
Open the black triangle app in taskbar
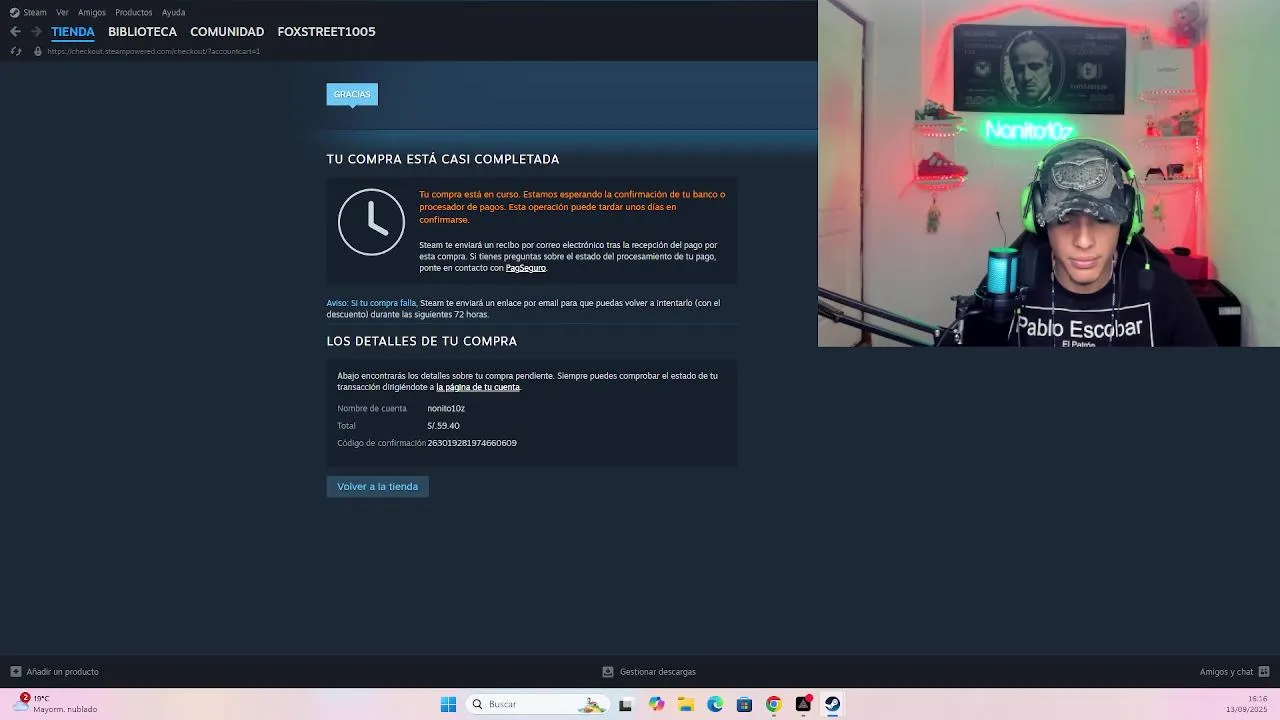tap(803, 704)
